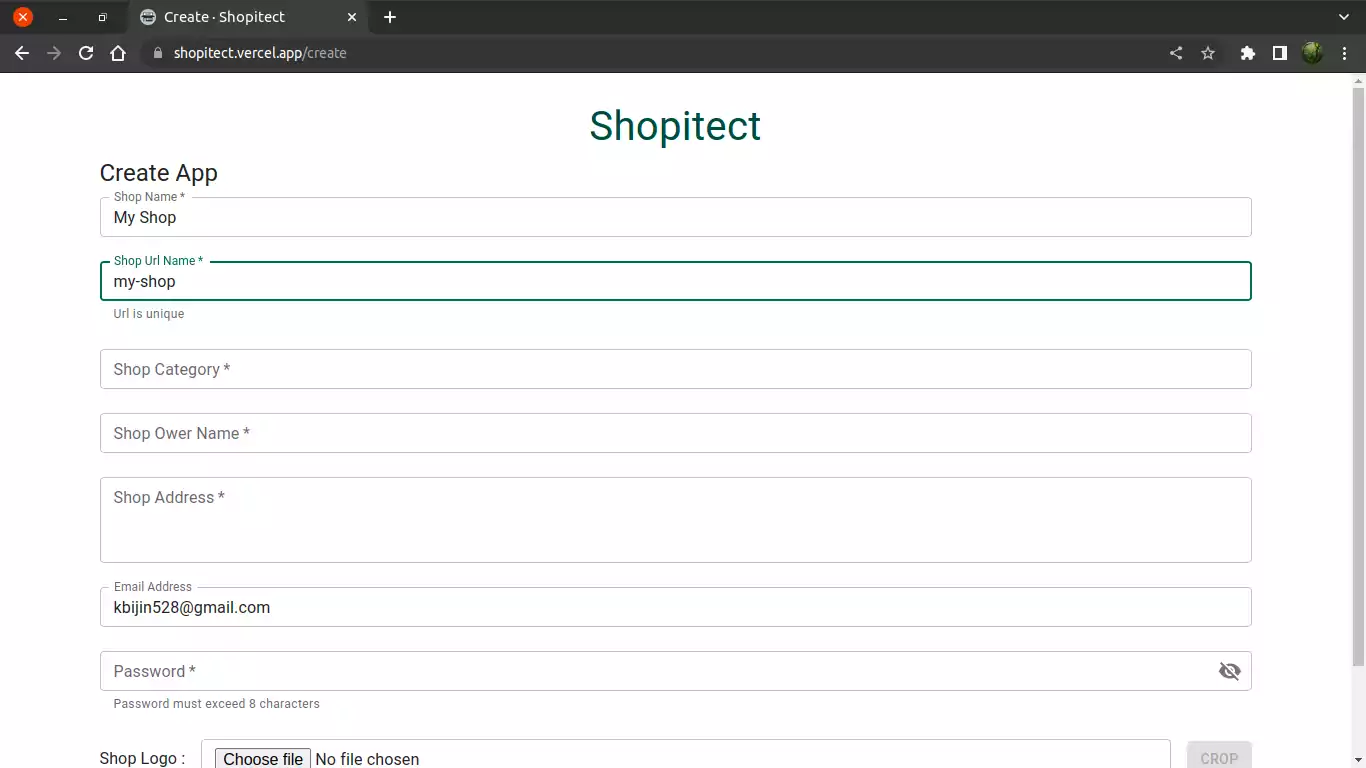The width and height of the screenshot is (1366, 768).
Task: Expand the tab search chevron
Action: (x=1343, y=17)
